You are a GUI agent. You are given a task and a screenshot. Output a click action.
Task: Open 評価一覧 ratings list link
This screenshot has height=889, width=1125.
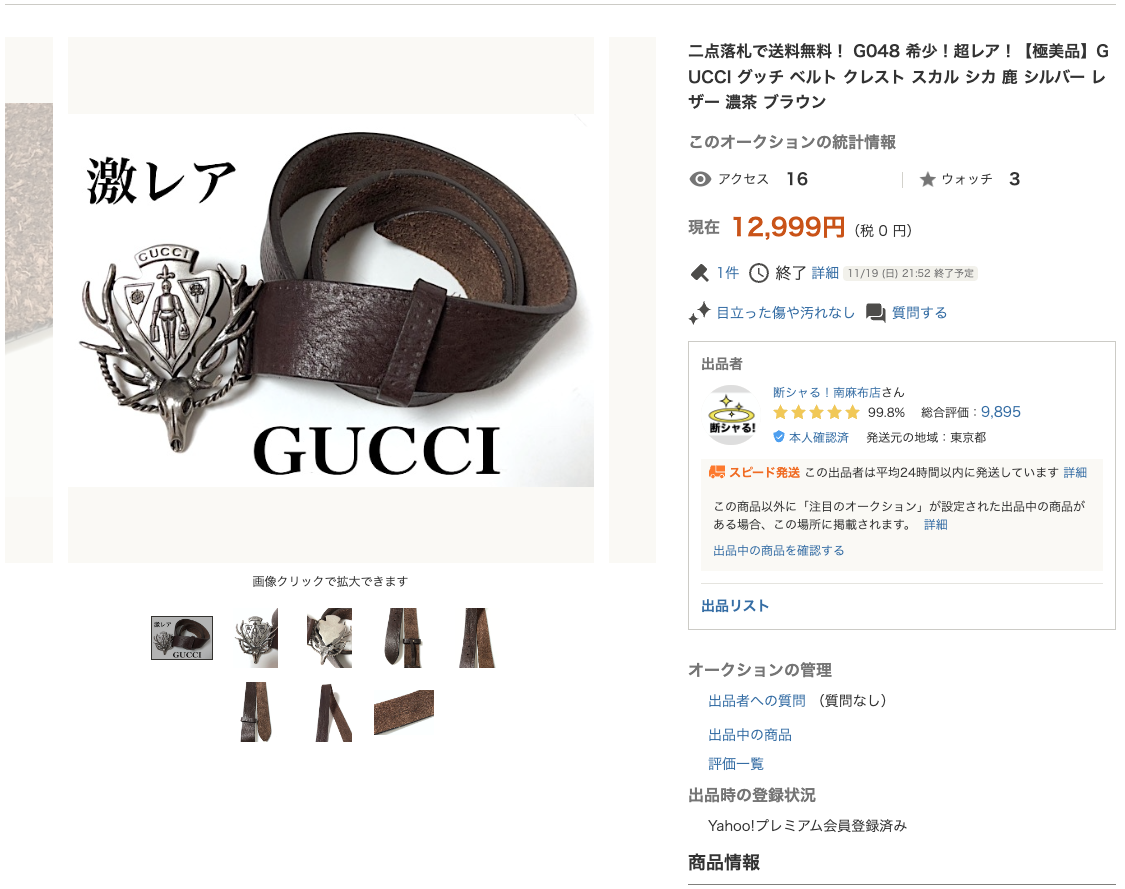pyautogui.click(x=736, y=763)
